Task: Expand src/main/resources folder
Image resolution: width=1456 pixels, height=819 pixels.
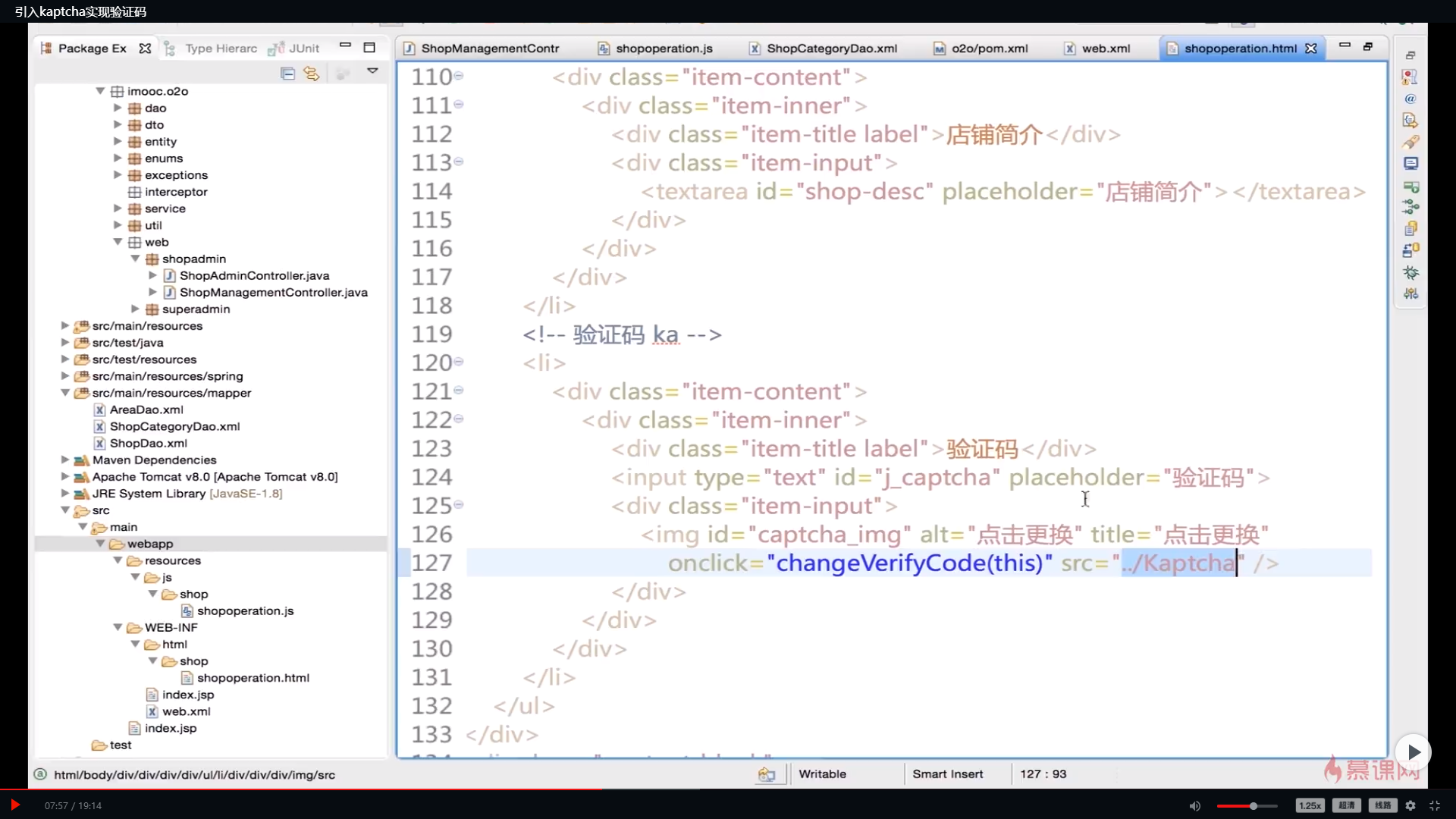Action: click(65, 325)
